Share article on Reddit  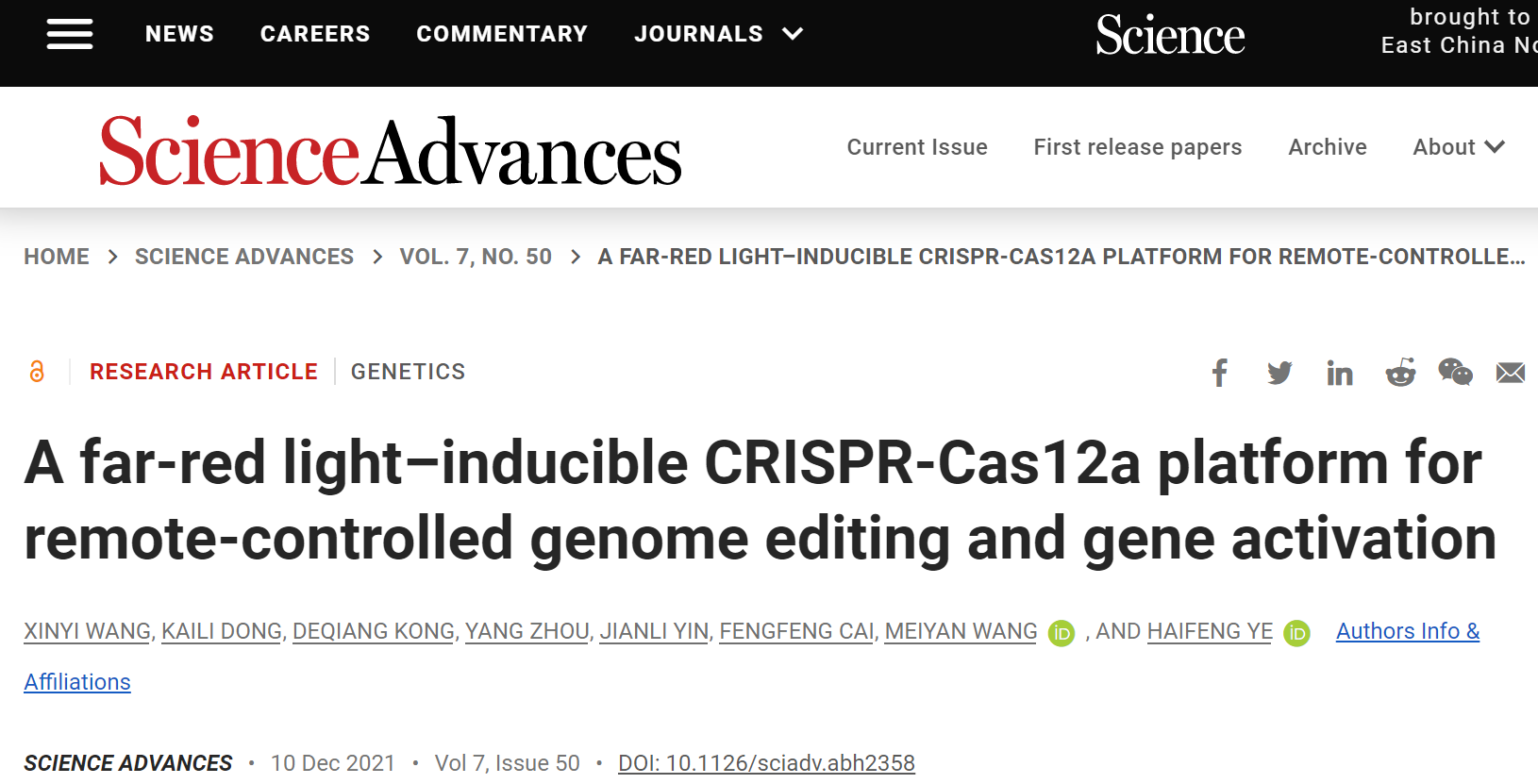point(1400,373)
